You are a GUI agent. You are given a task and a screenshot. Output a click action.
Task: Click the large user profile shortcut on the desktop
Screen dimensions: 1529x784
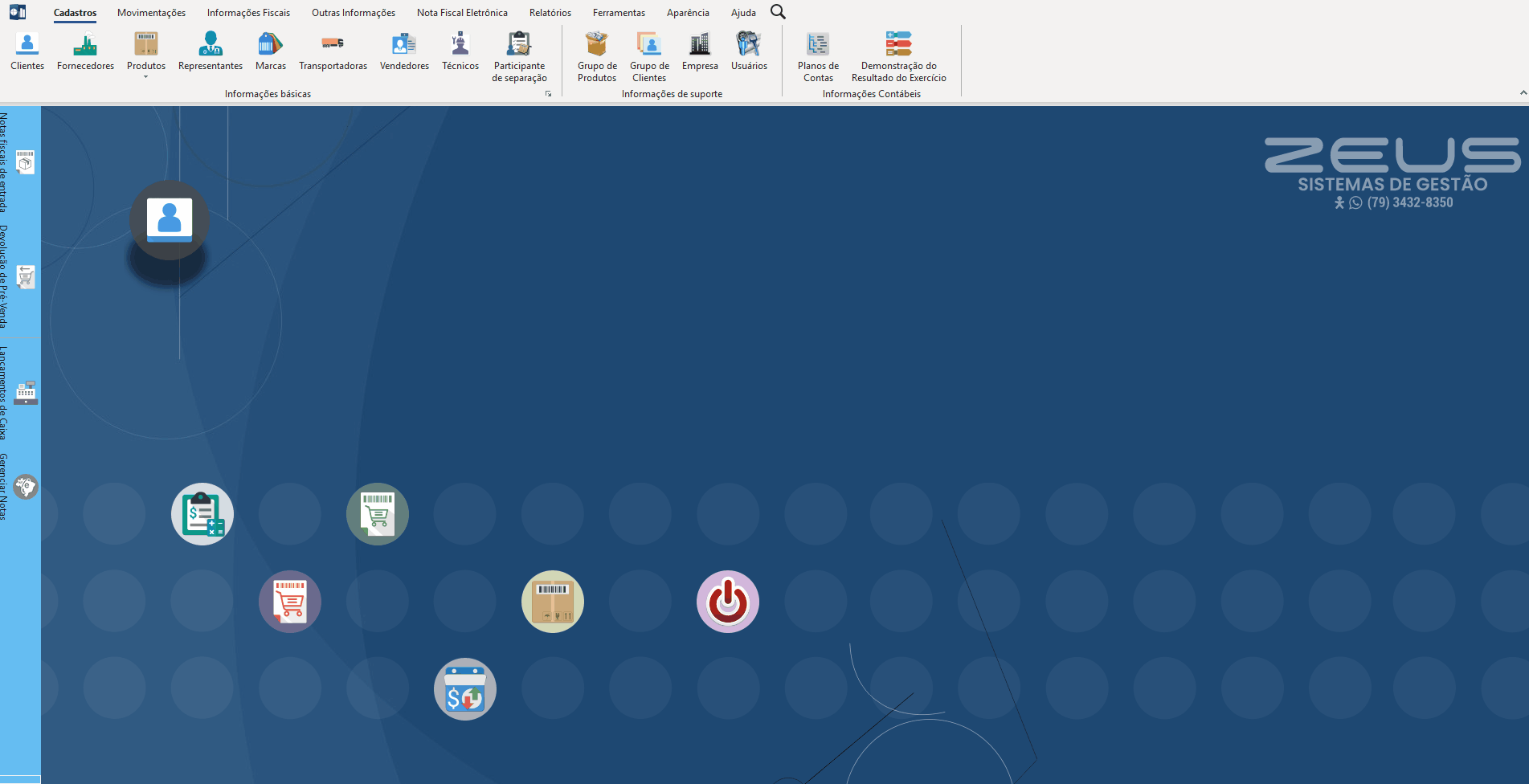pos(170,219)
